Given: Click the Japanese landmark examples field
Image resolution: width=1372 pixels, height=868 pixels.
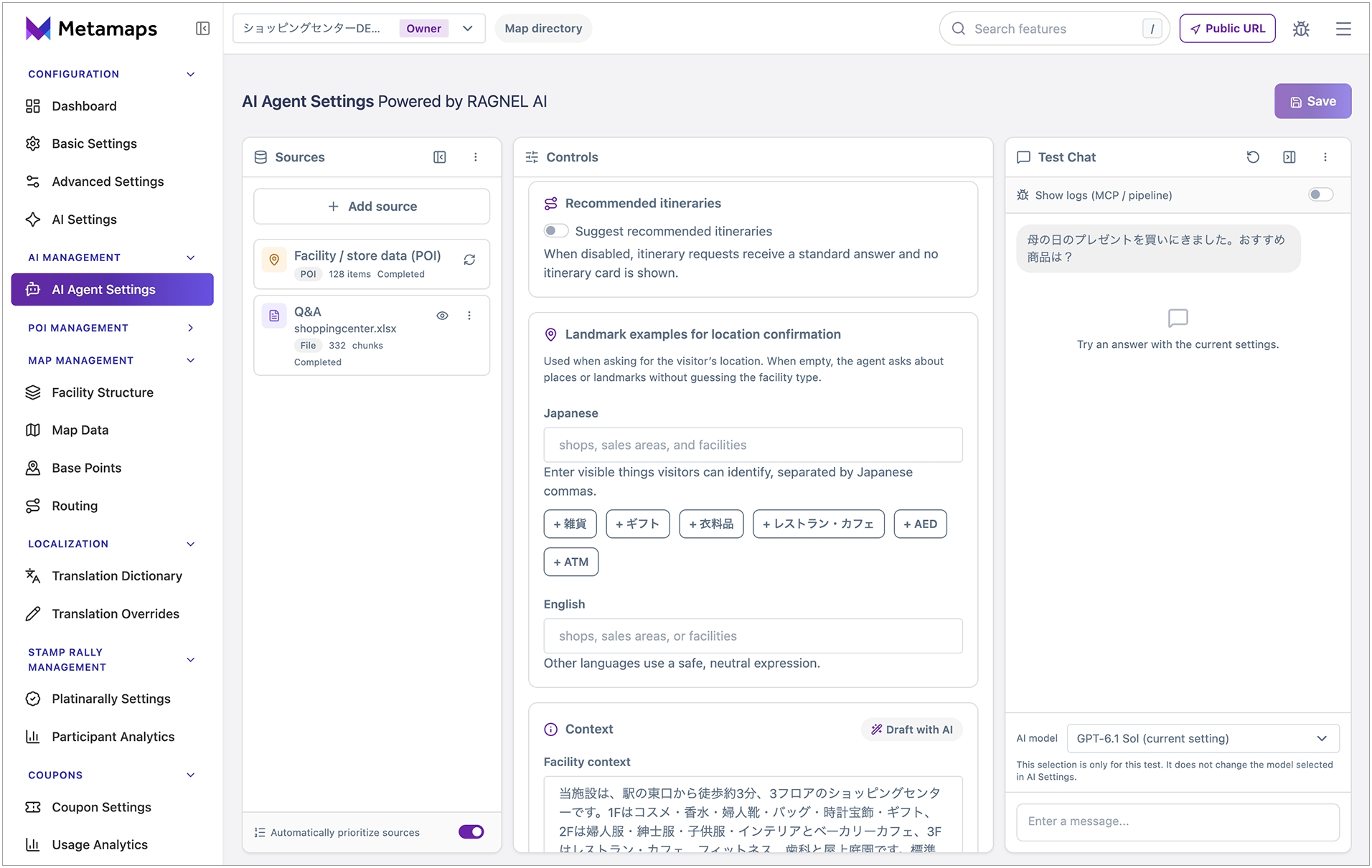Looking at the screenshot, I should pyautogui.click(x=753, y=445).
